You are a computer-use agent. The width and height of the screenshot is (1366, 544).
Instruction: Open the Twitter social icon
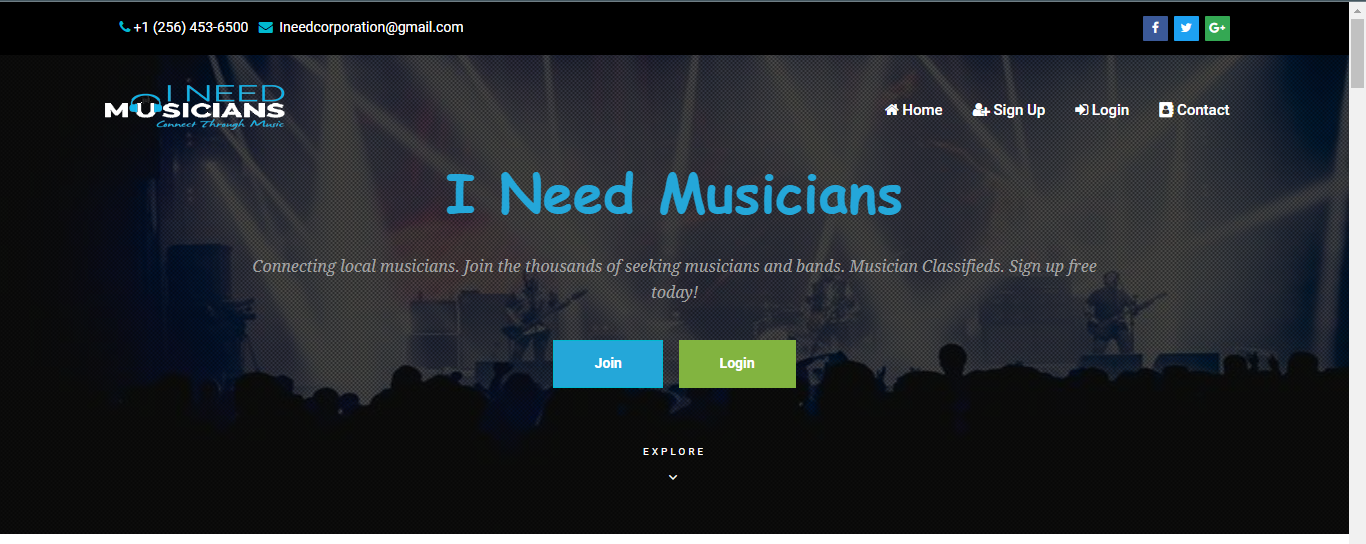click(1186, 28)
